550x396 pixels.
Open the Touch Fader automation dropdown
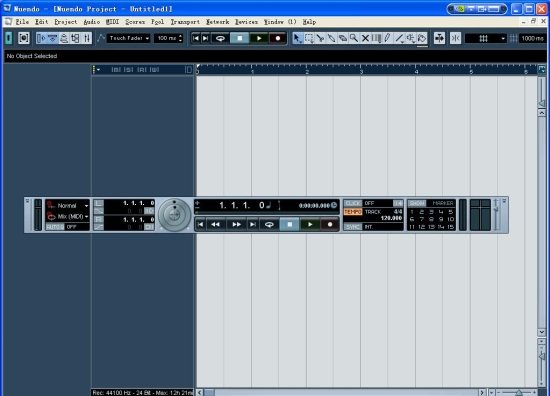point(128,38)
